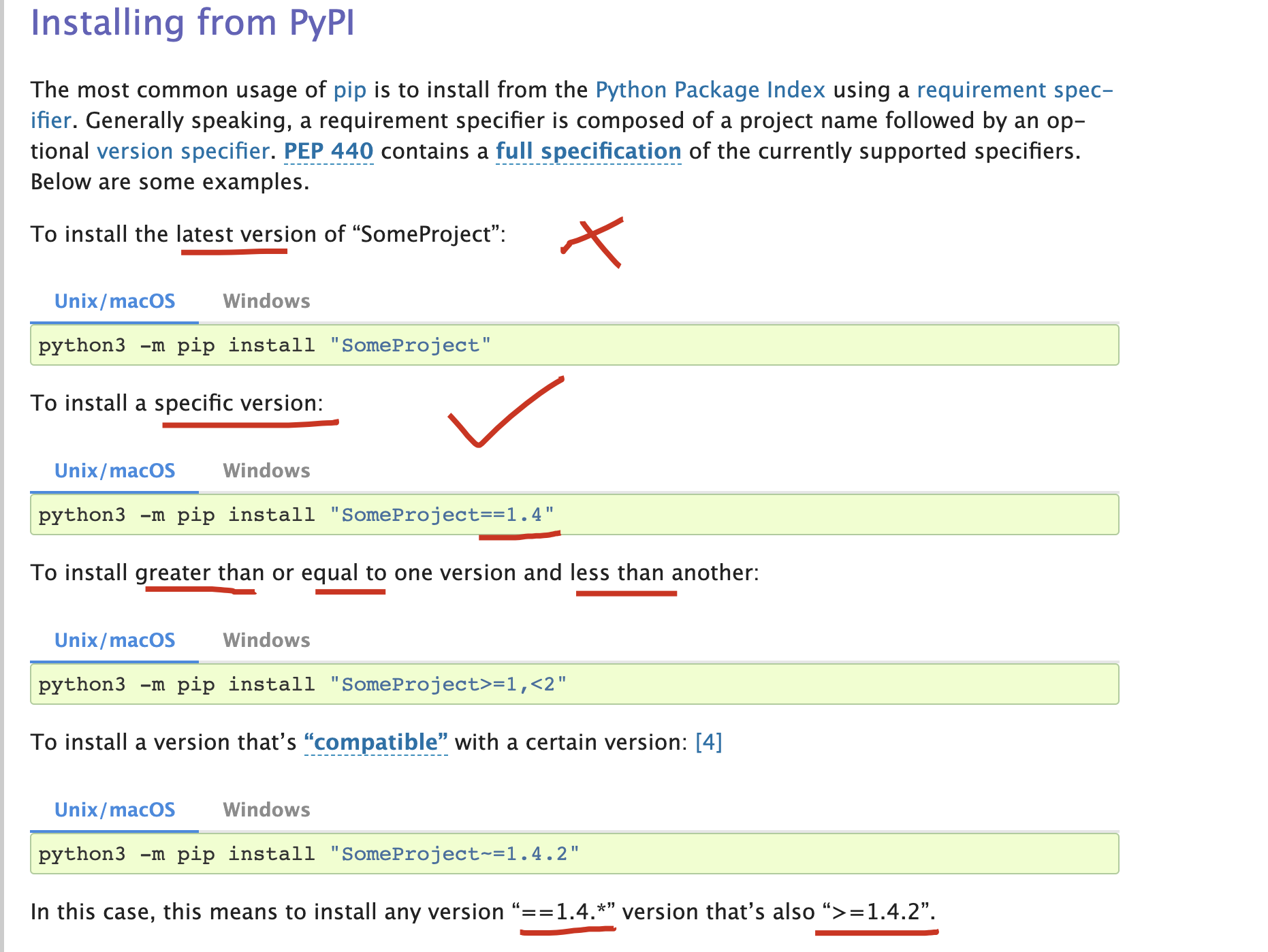Open the pip hyperlink
The width and height of the screenshot is (1268, 952).
click(350, 89)
